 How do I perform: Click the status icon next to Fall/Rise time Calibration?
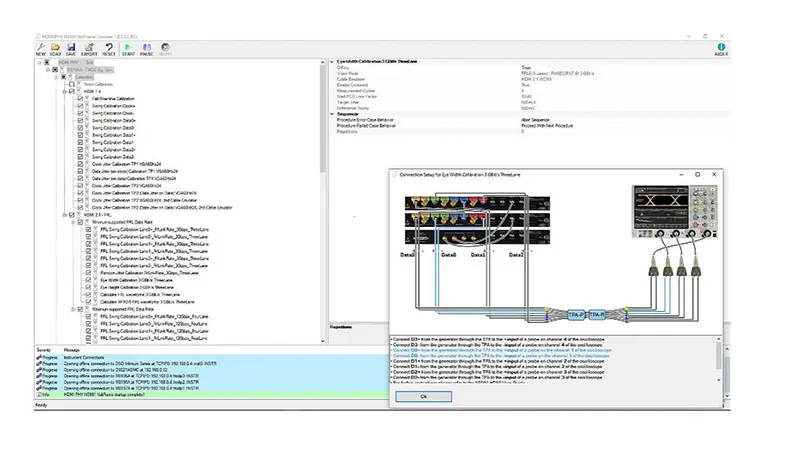(x=88, y=98)
